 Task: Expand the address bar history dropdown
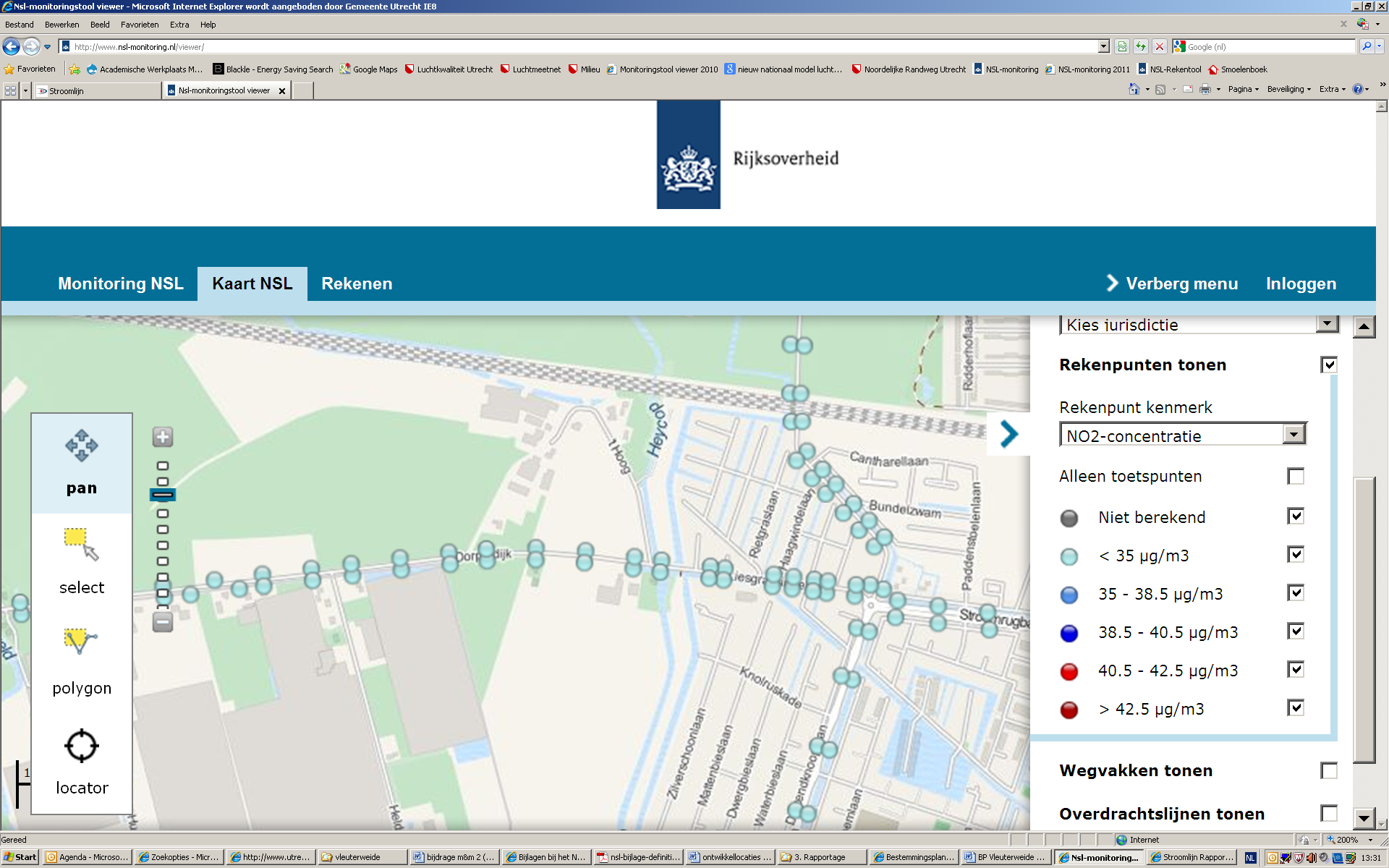[x=1104, y=47]
